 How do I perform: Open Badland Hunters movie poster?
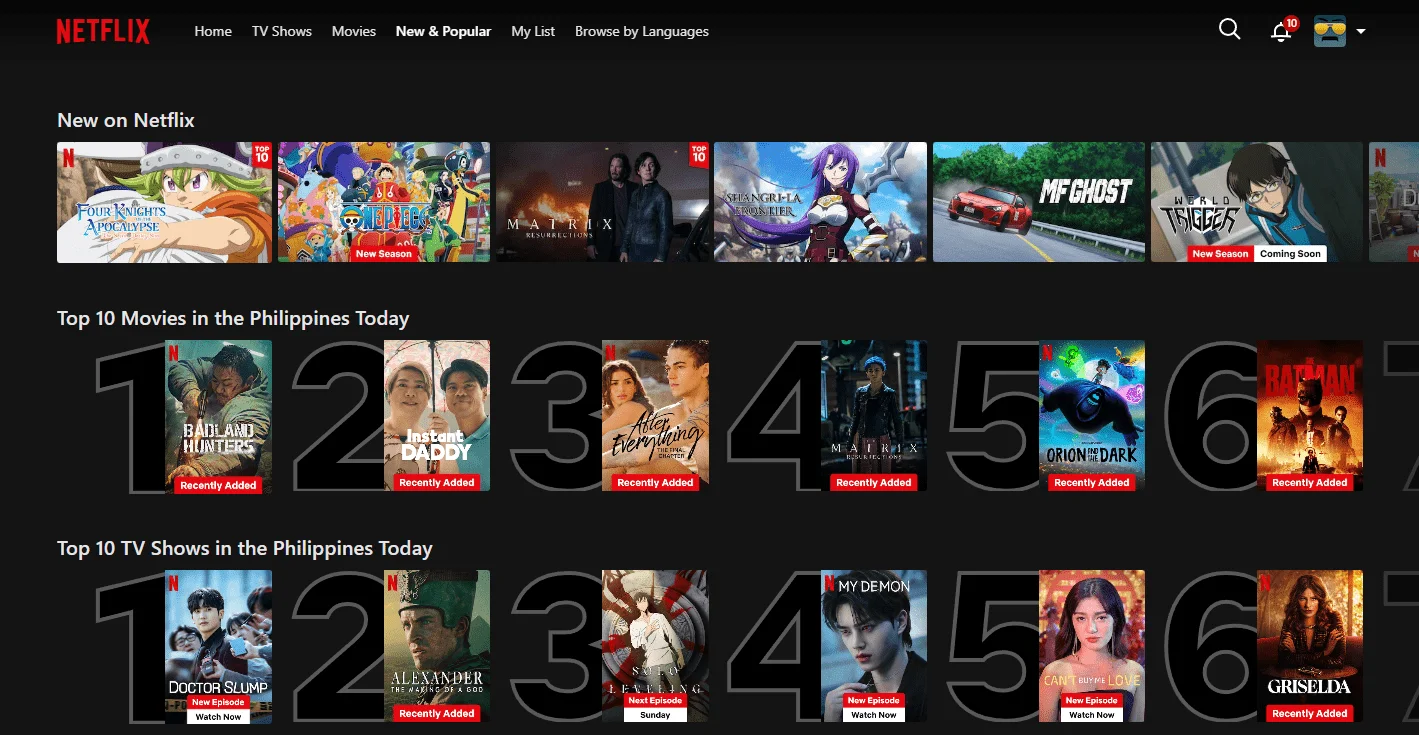pyautogui.click(x=218, y=416)
